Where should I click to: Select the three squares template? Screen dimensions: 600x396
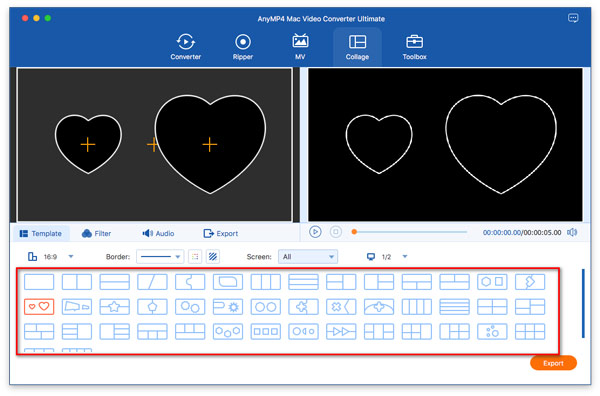(x=266, y=332)
